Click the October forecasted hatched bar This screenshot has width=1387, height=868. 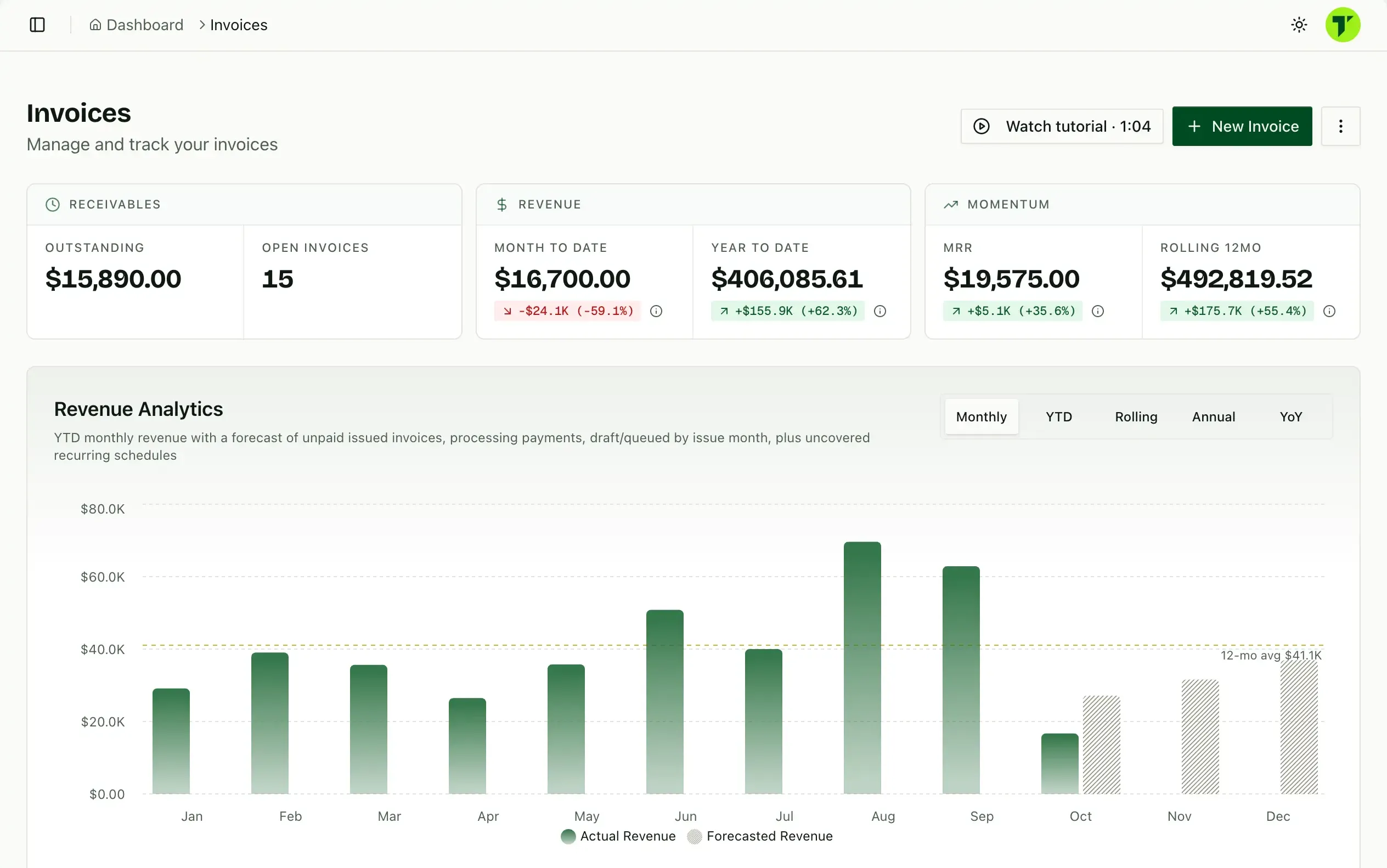pos(1101,745)
